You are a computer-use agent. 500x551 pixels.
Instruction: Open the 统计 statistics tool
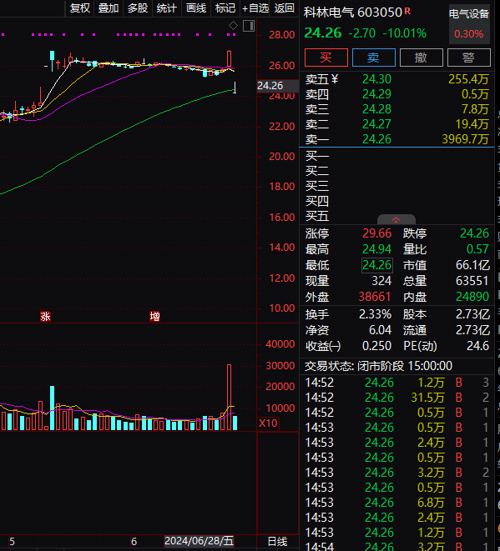point(167,8)
